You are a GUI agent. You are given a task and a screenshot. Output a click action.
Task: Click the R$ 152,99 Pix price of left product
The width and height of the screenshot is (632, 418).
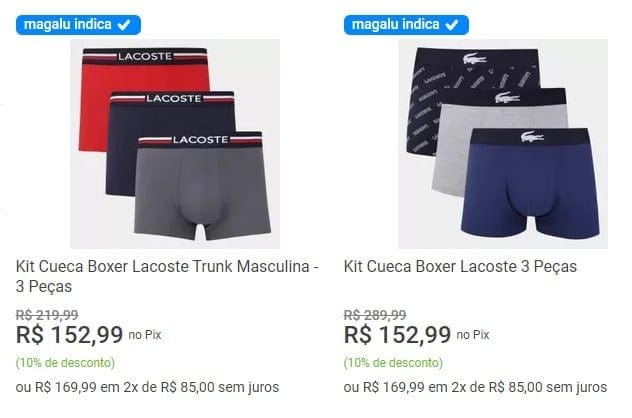[x=69, y=335]
